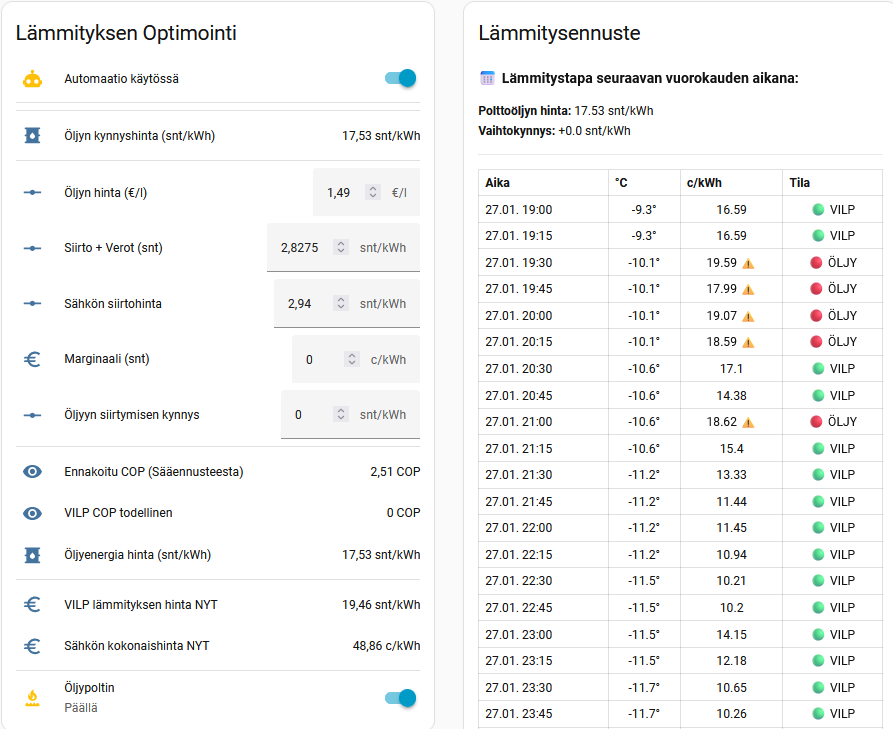
Task: Click the euro icon next to Marginaali
Action: pyautogui.click(x=32, y=359)
